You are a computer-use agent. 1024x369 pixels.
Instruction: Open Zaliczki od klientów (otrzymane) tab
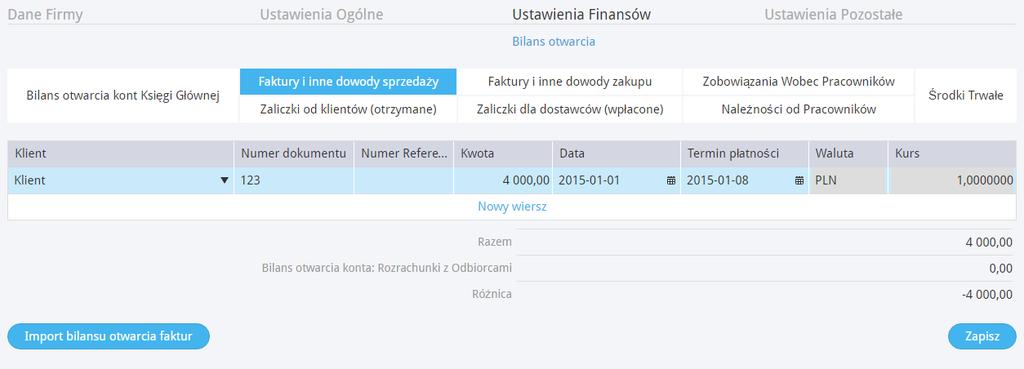pyautogui.click(x=348, y=109)
